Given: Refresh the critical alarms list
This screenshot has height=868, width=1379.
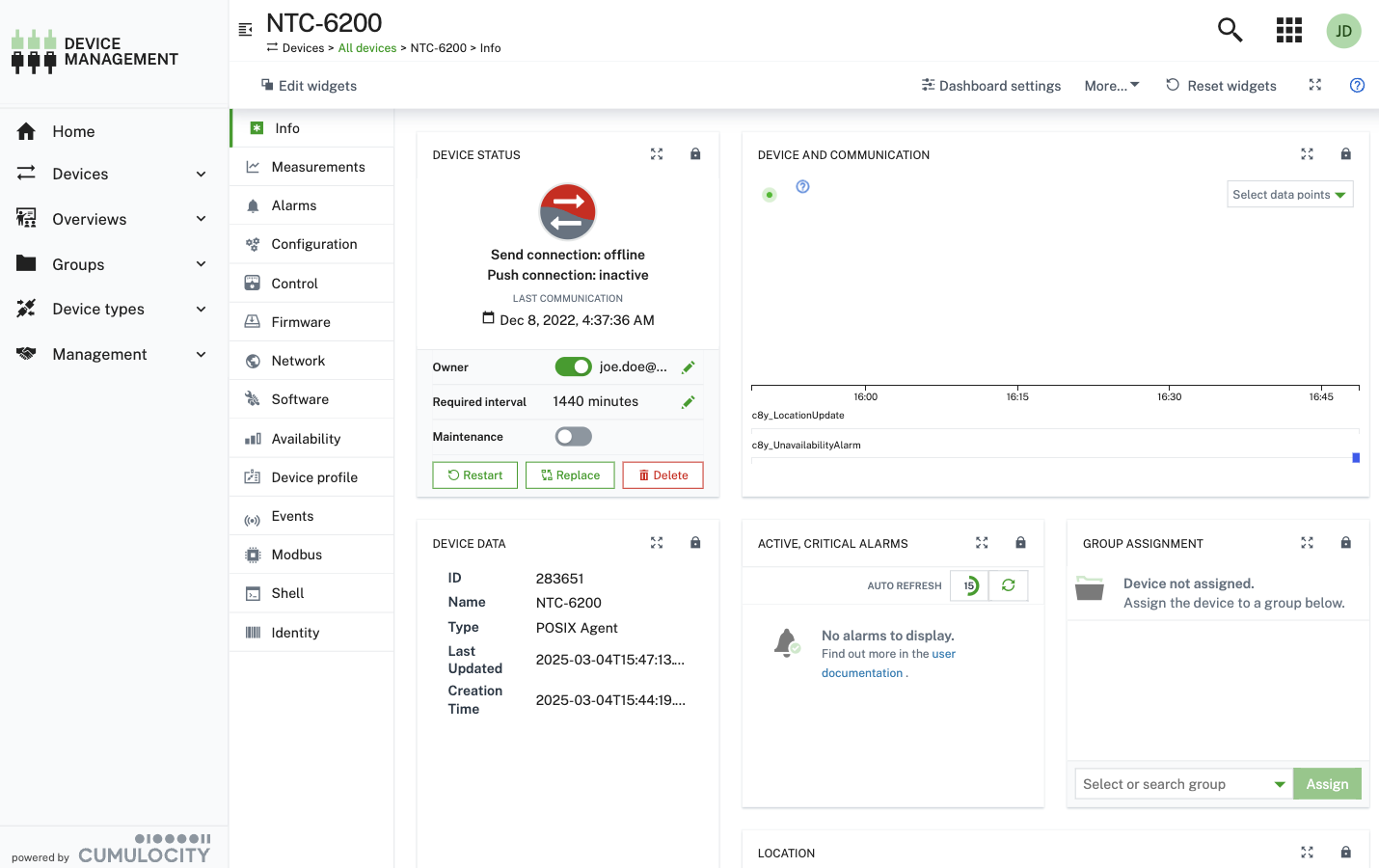Looking at the screenshot, I should [x=1009, y=585].
